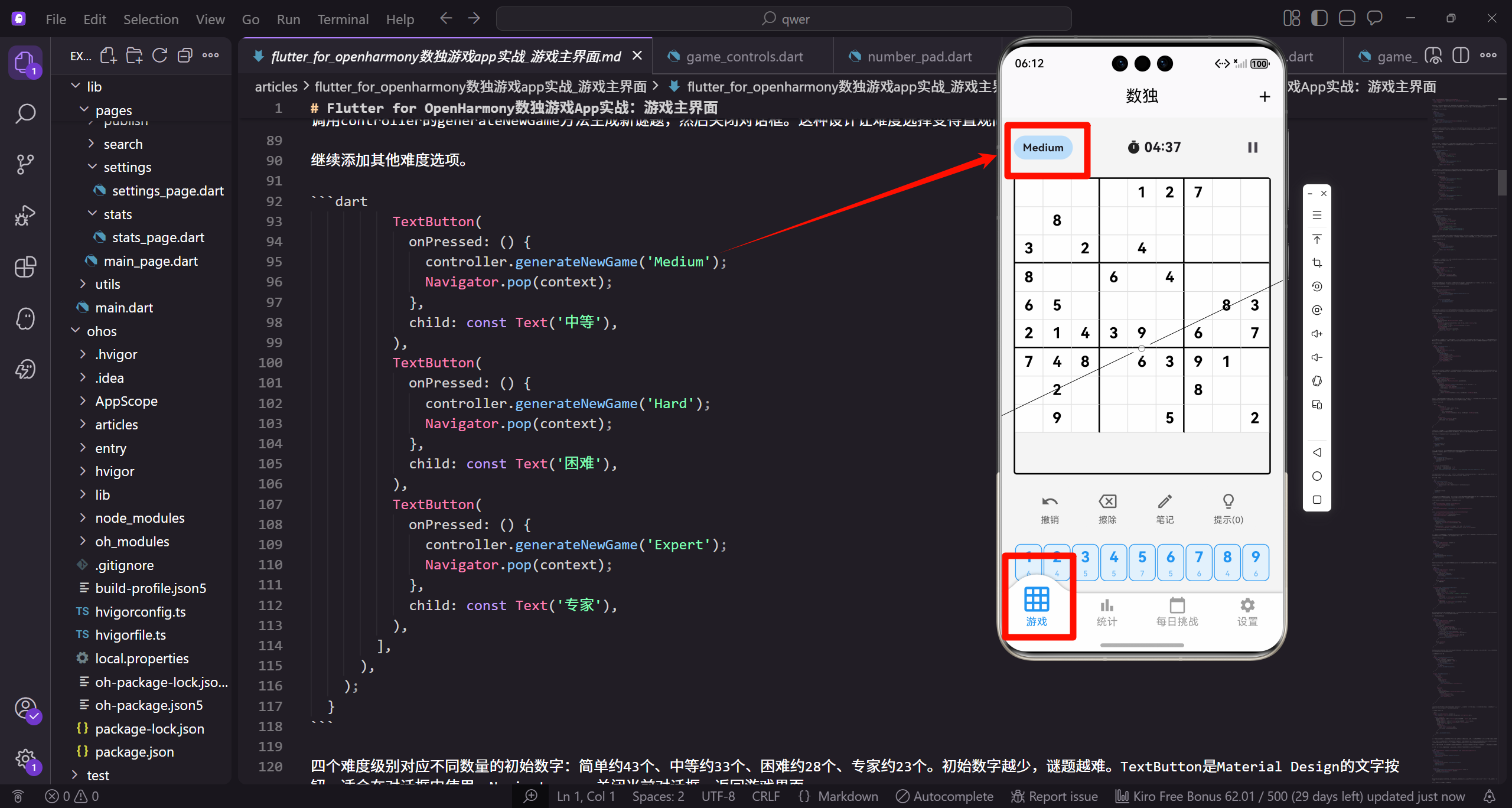The image size is (1512, 808).
Task: Switch to game_controls.dart tab
Action: 744,57
